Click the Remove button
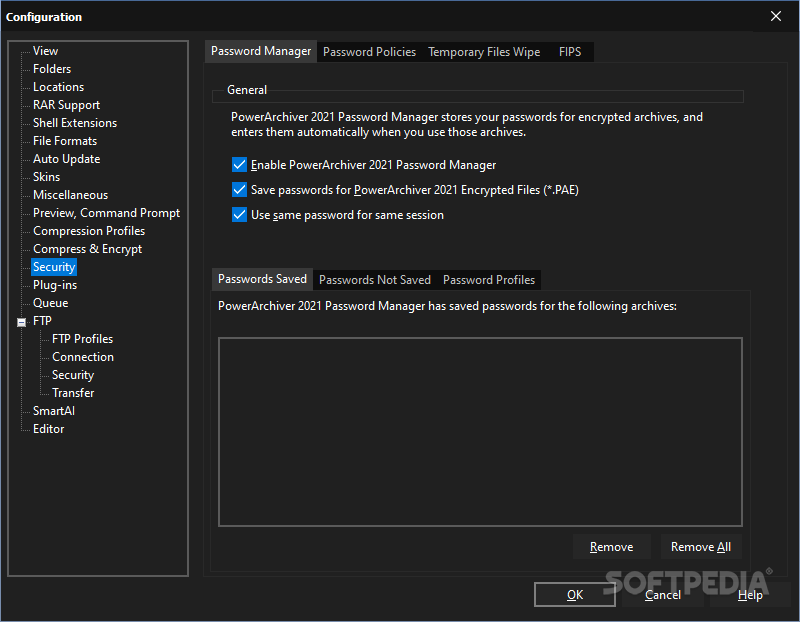The height and width of the screenshot is (622, 800). 611,547
